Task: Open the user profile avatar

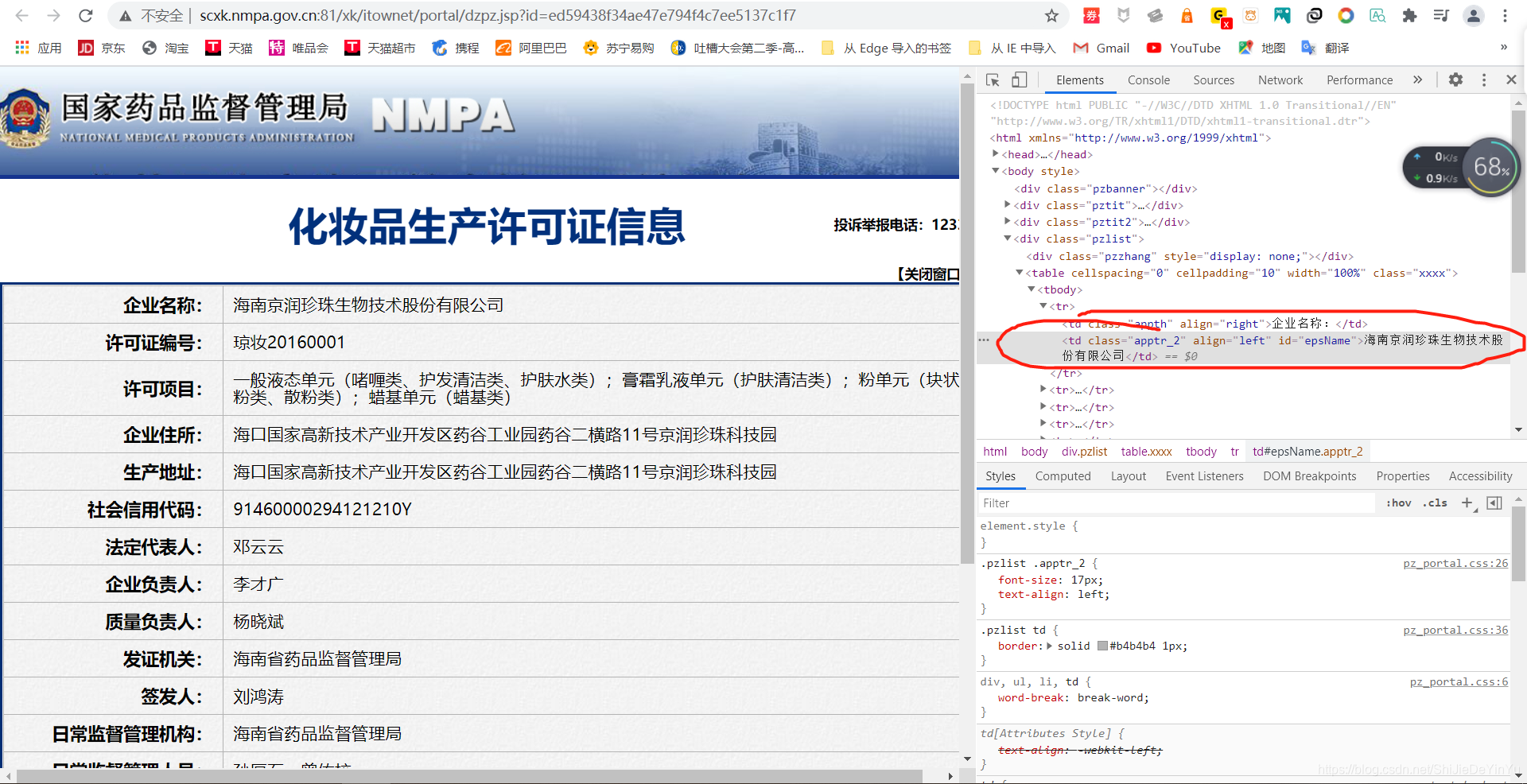Action: tap(1474, 15)
